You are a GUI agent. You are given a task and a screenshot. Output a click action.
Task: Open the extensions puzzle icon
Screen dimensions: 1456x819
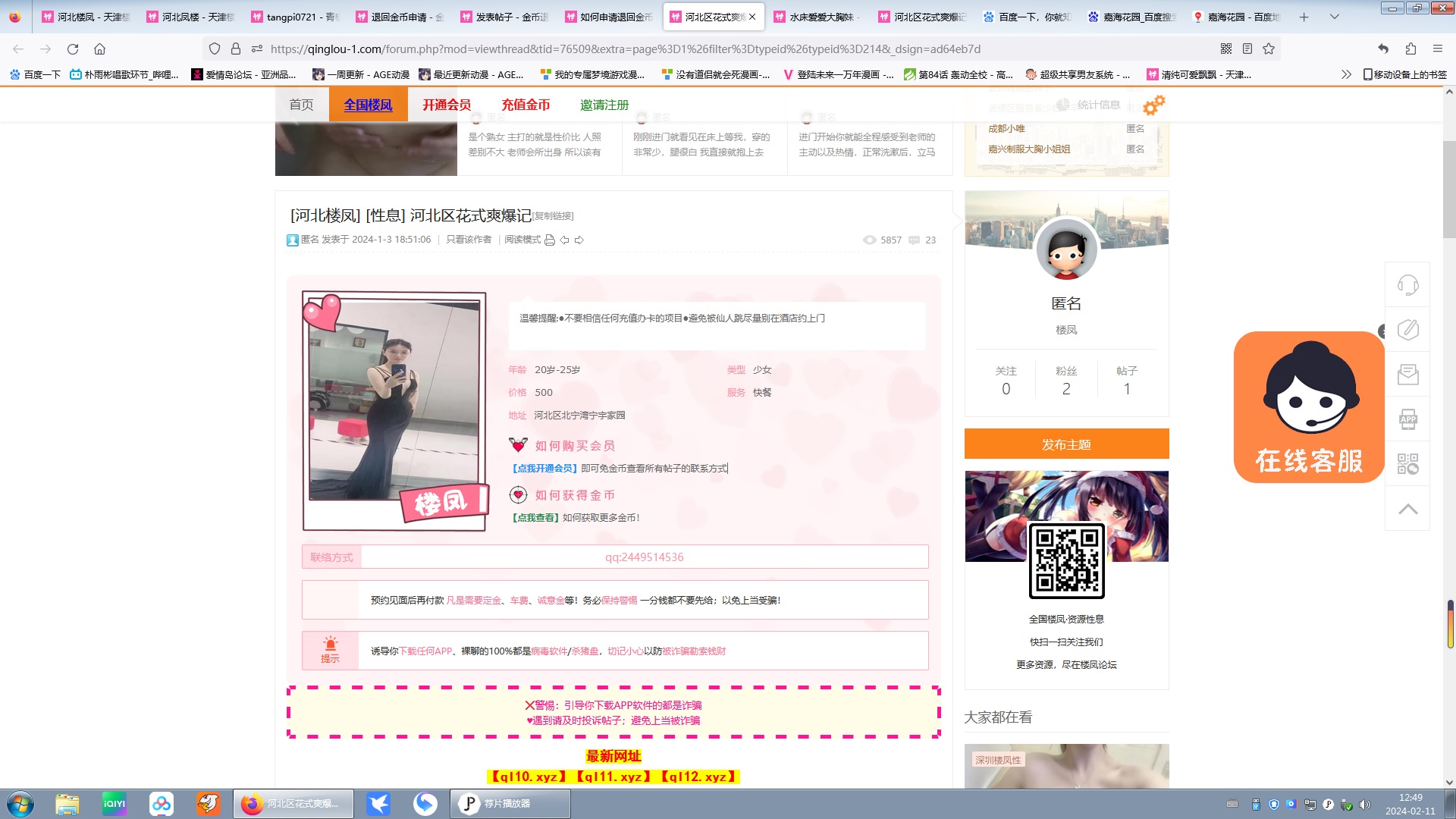coord(1410,49)
